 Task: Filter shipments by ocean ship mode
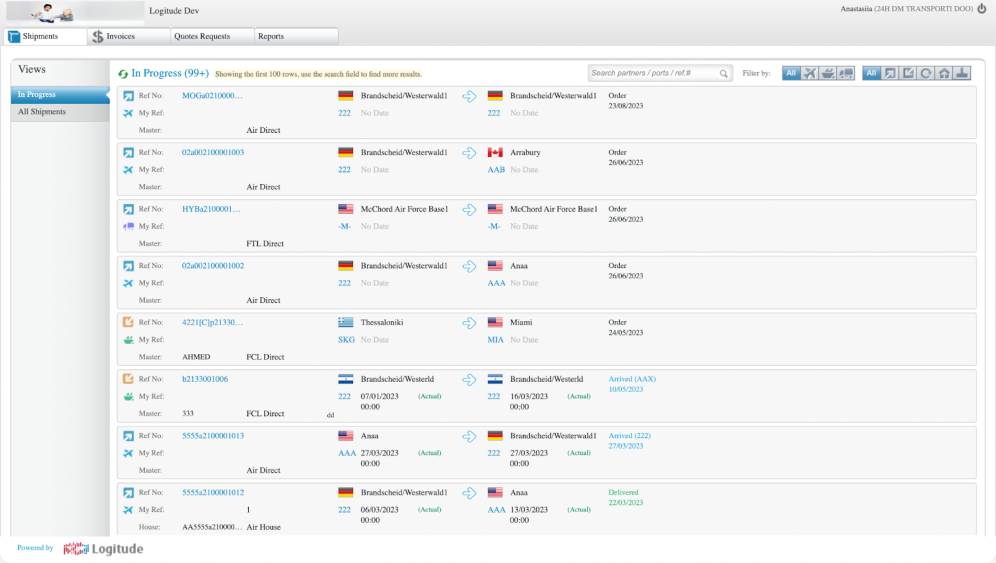coord(828,73)
